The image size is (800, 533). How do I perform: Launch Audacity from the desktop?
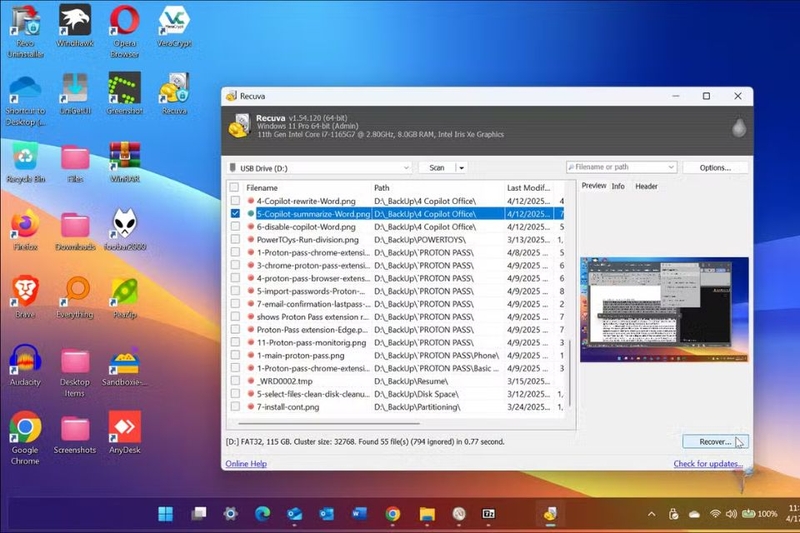click(x=25, y=365)
